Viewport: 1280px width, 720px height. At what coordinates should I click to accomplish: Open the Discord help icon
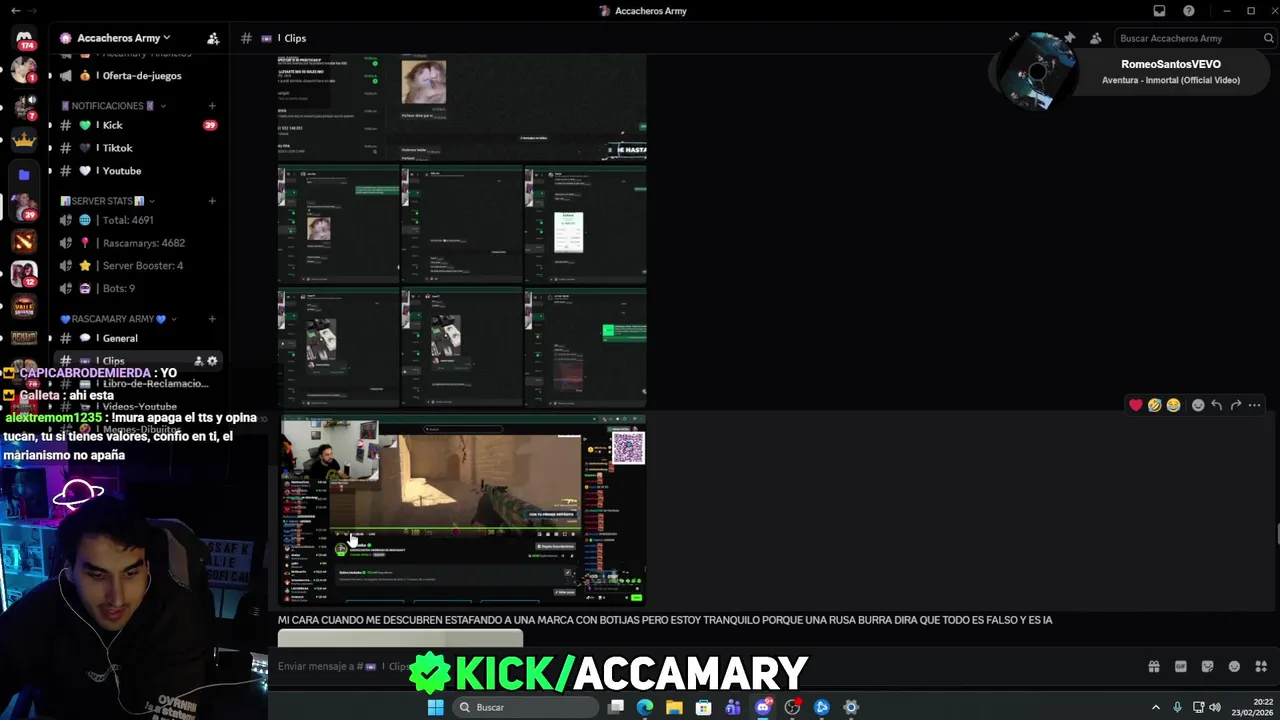pos(1189,11)
